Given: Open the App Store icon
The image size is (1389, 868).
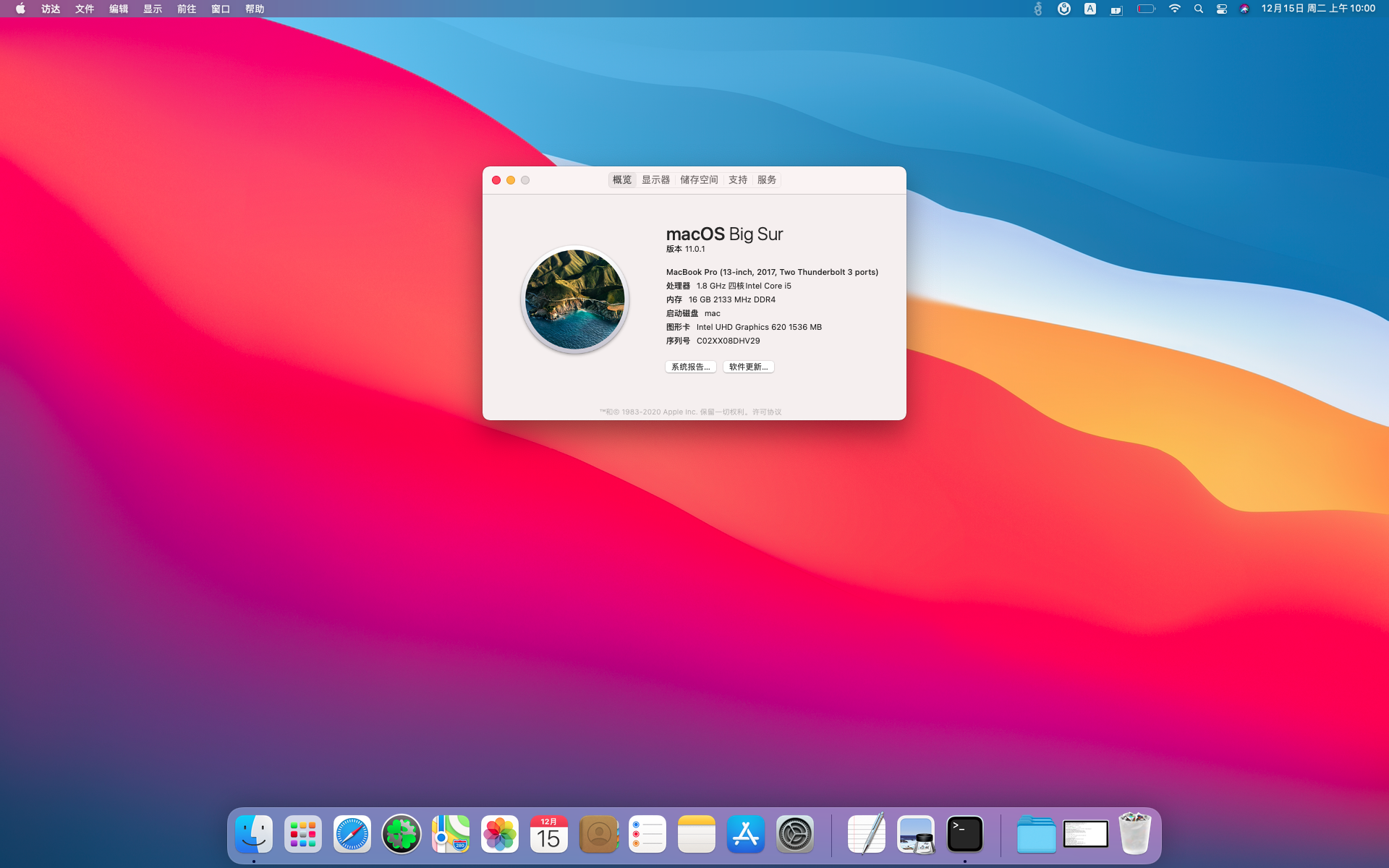Looking at the screenshot, I should tap(746, 835).
